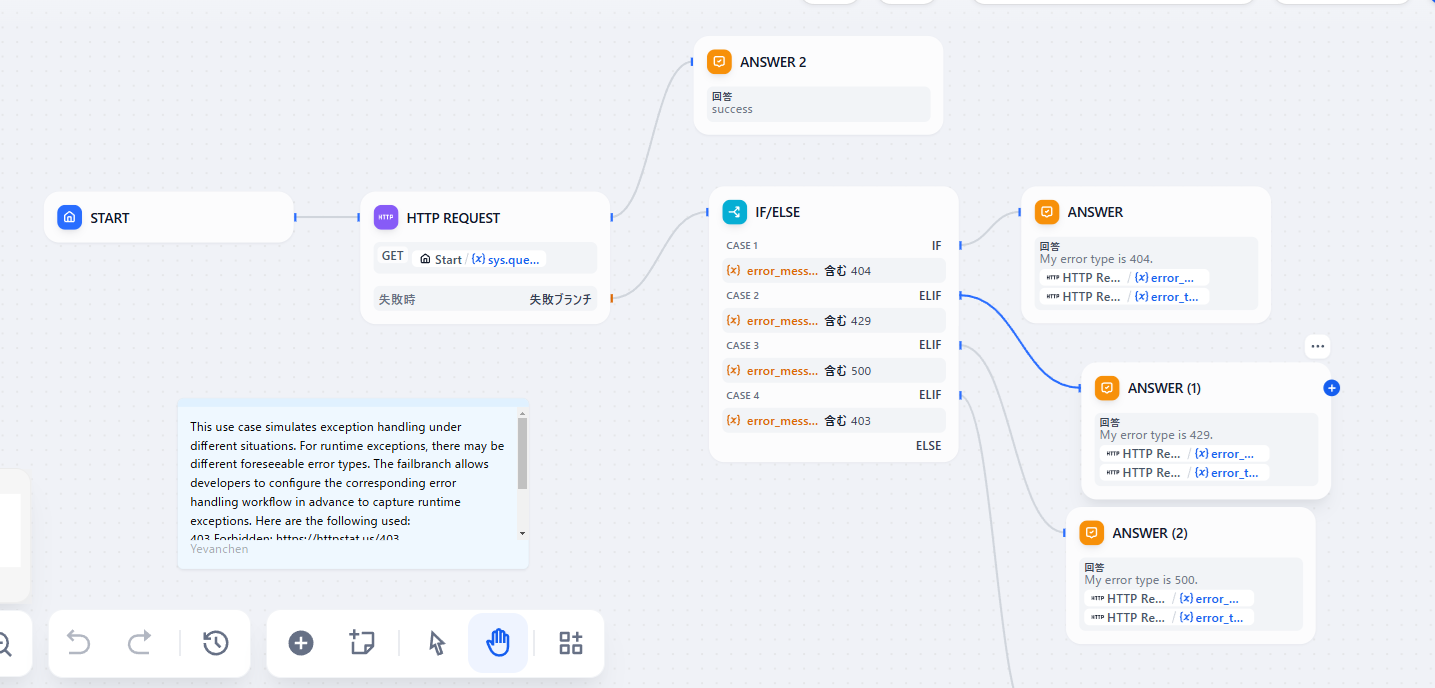
Task: Click 'My error type is 429.' text
Action: [1156, 435]
